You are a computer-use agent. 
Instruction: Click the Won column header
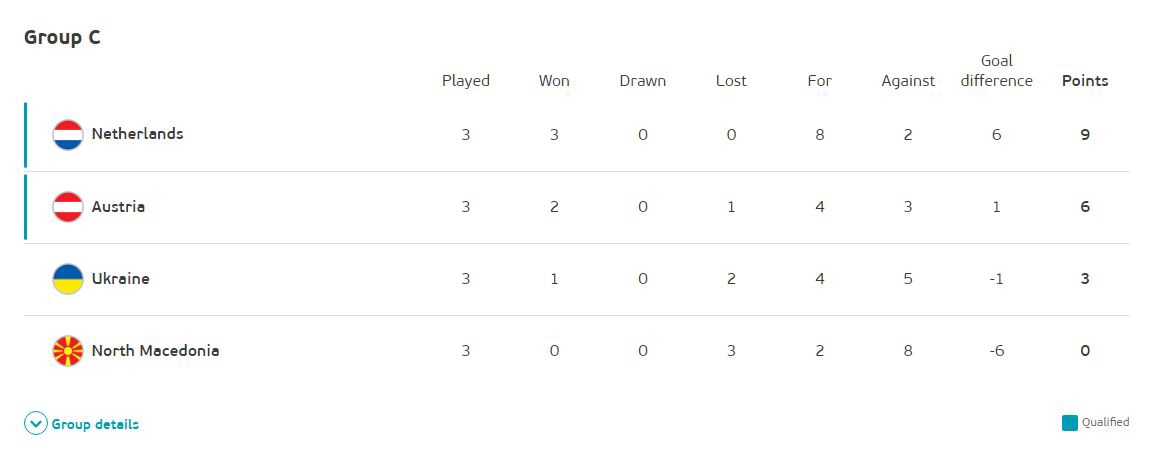[554, 81]
